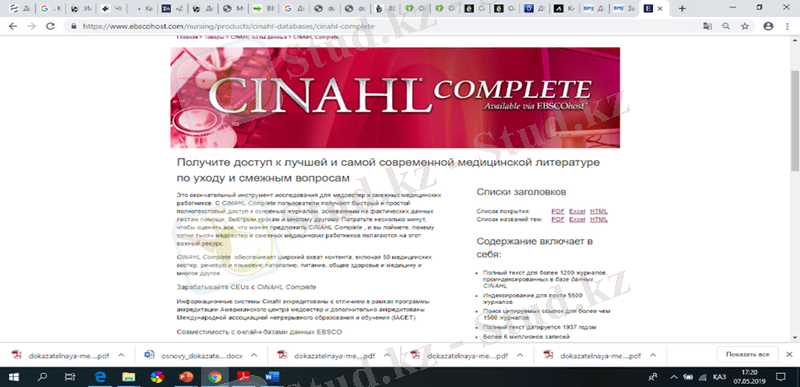Screen dimensions: 800x387
Task: Bookmark this page with the star icon
Action: point(745,26)
